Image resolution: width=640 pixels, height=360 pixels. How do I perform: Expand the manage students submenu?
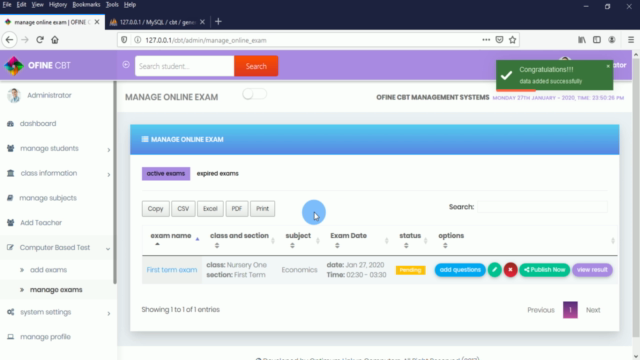coord(109,150)
